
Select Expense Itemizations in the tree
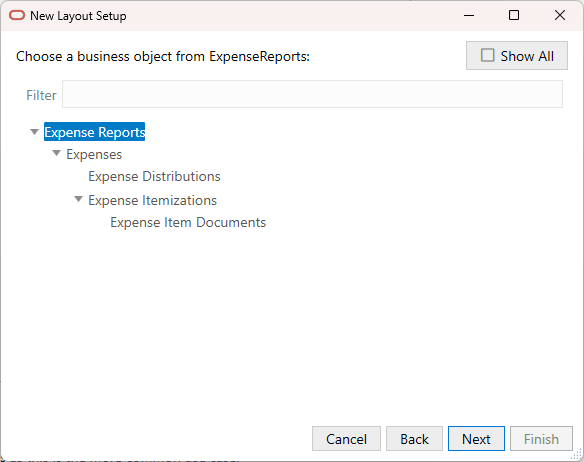[x=152, y=200]
